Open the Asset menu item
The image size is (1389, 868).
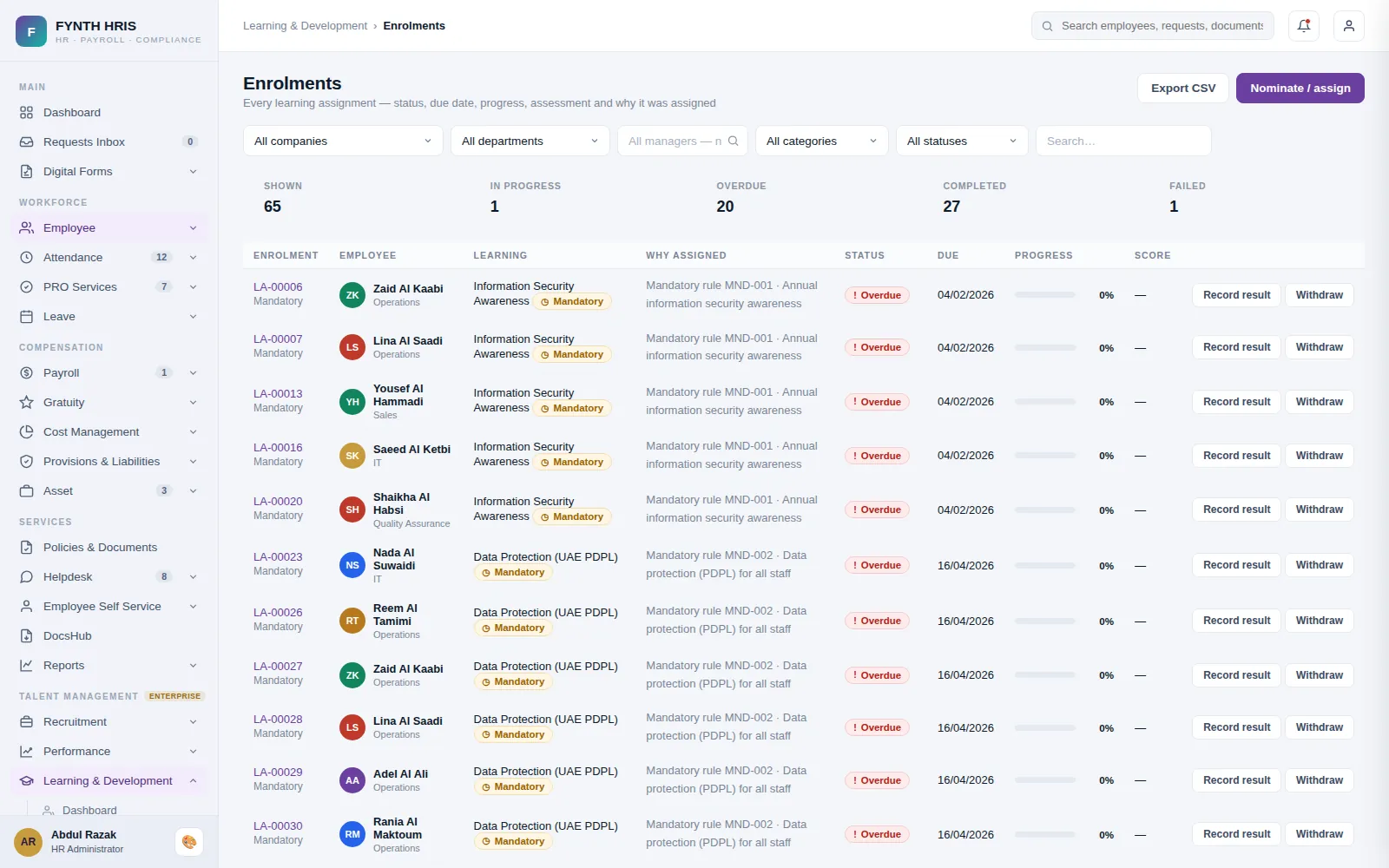109,491
